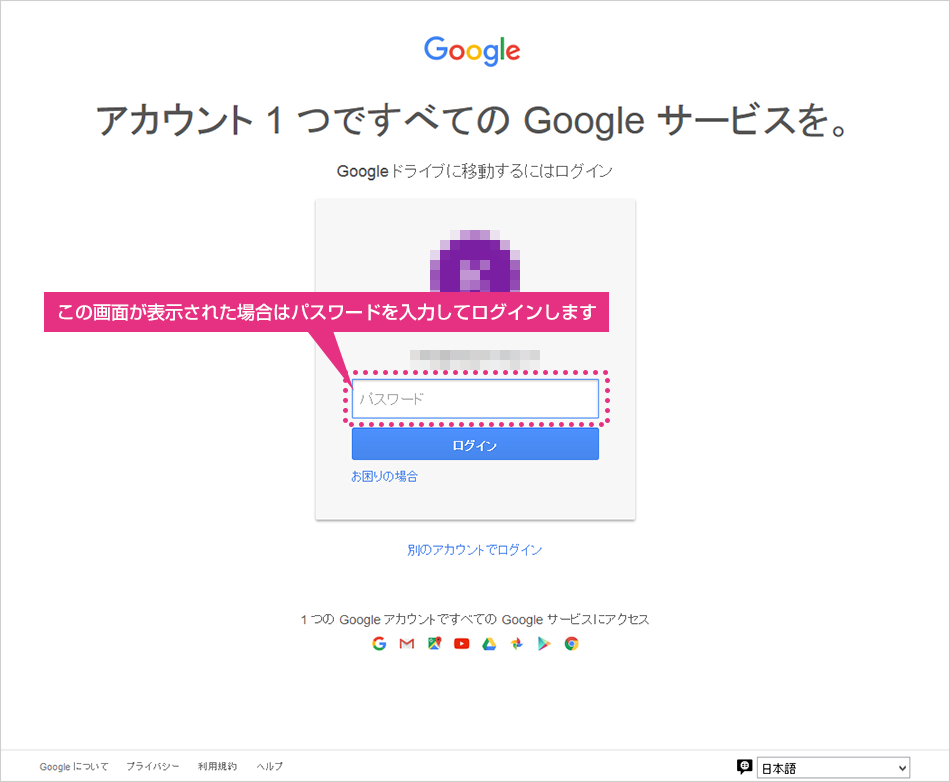
Task: Click the Google Maps icon
Action: click(x=434, y=644)
